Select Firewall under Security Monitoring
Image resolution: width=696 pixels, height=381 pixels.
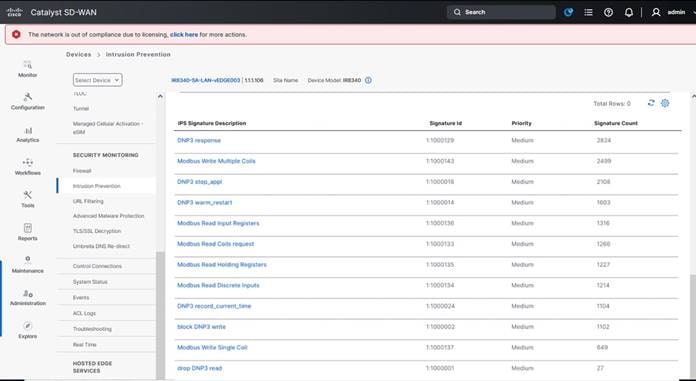[82, 171]
